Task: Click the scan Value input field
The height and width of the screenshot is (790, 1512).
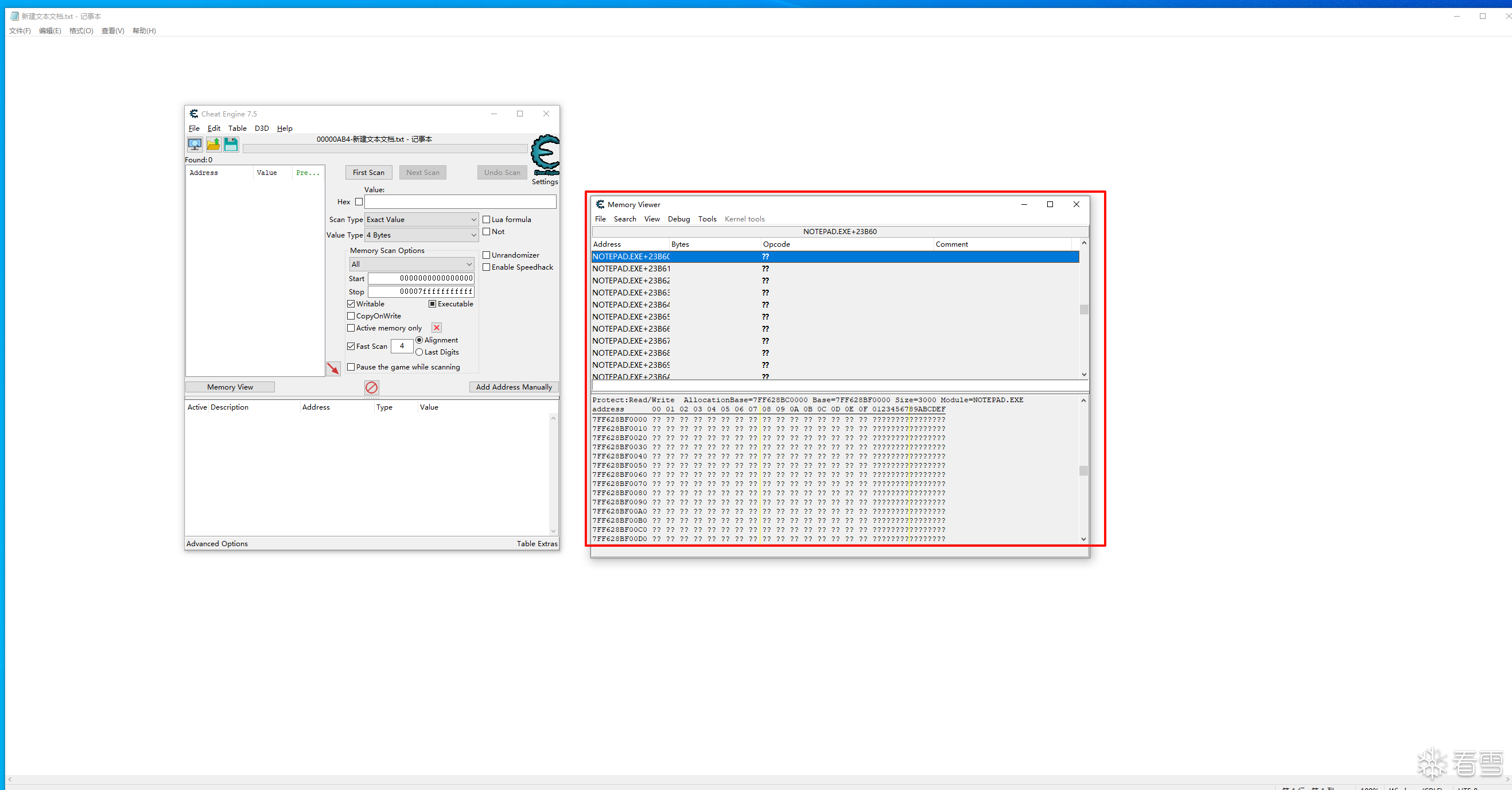Action: pos(460,202)
